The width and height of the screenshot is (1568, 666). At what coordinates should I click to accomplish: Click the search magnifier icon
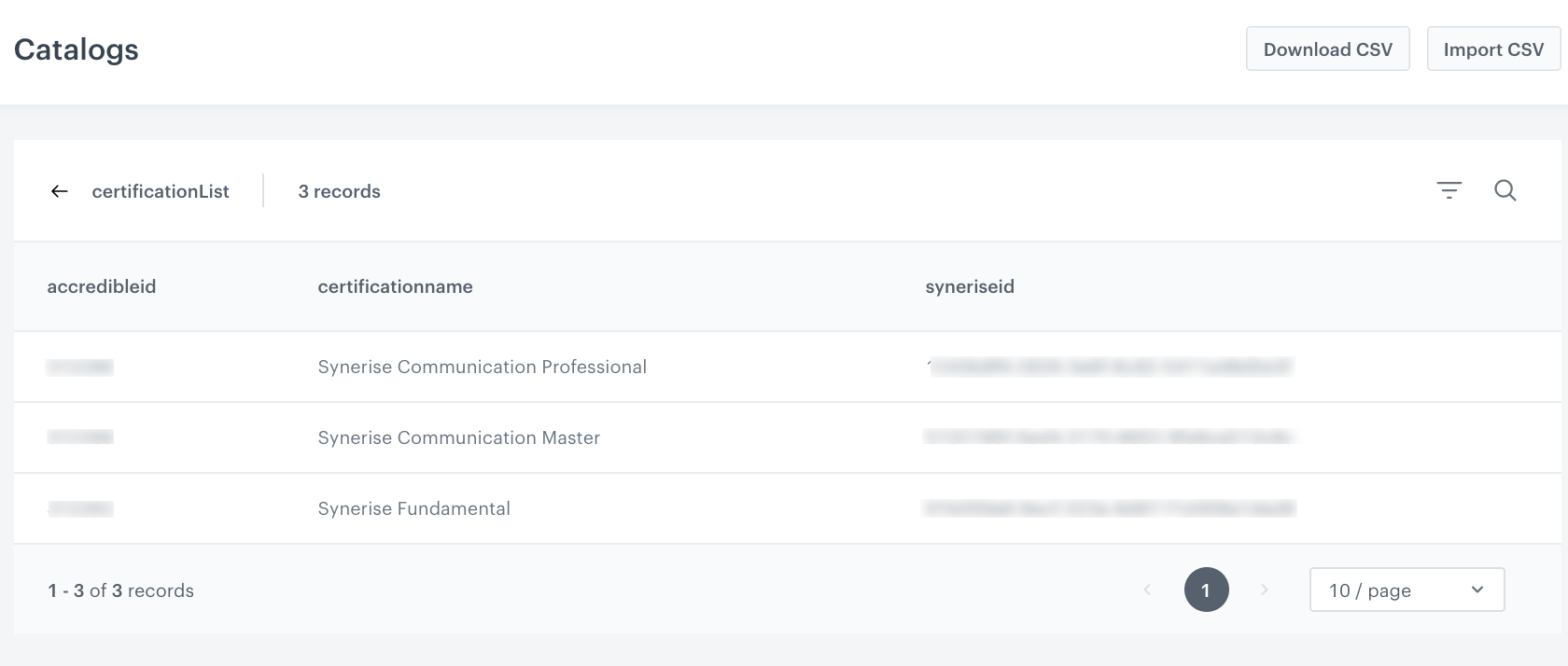[1505, 190]
